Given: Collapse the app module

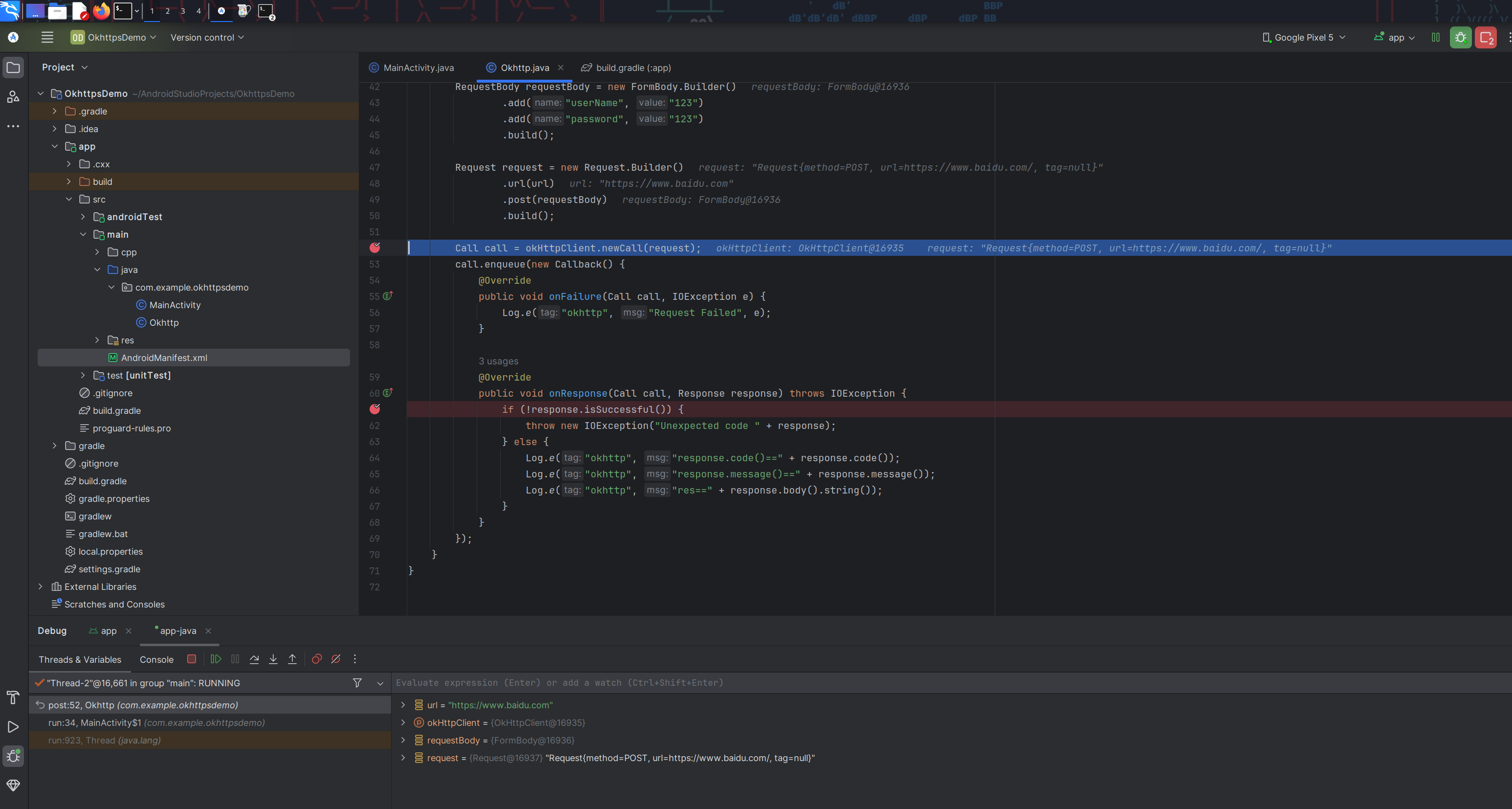Looking at the screenshot, I should [x=55, y=146].
